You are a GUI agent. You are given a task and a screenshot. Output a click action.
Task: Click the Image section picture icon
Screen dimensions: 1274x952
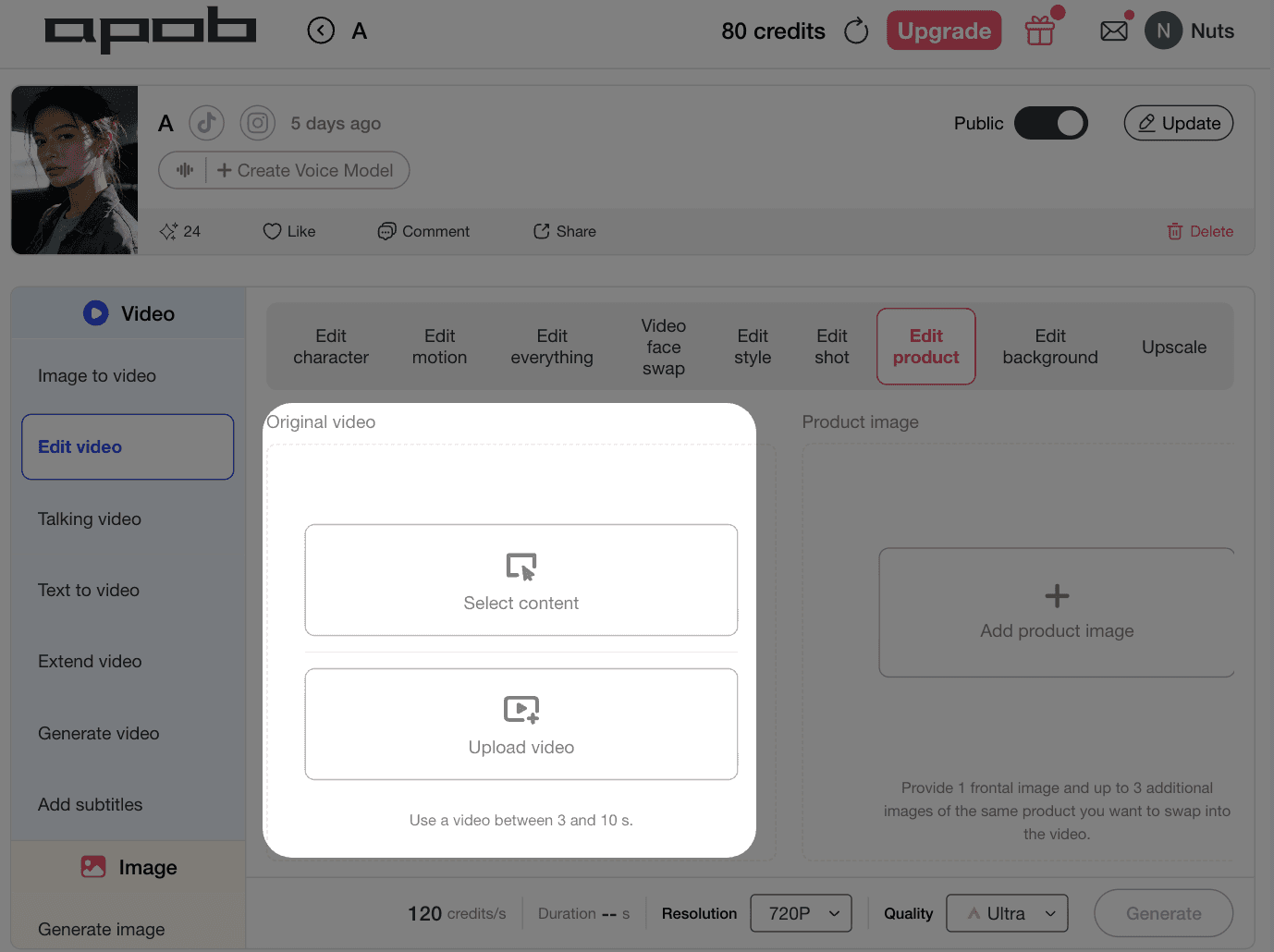[93, 867]
